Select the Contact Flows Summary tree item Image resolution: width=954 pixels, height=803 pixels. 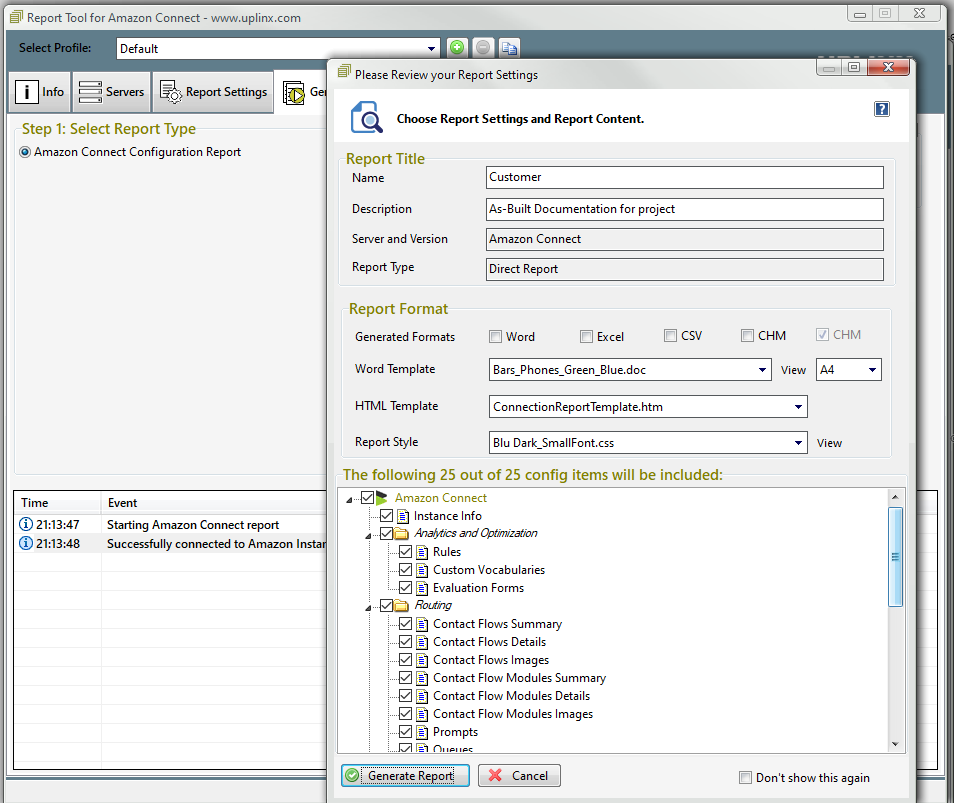pos(497,624)
